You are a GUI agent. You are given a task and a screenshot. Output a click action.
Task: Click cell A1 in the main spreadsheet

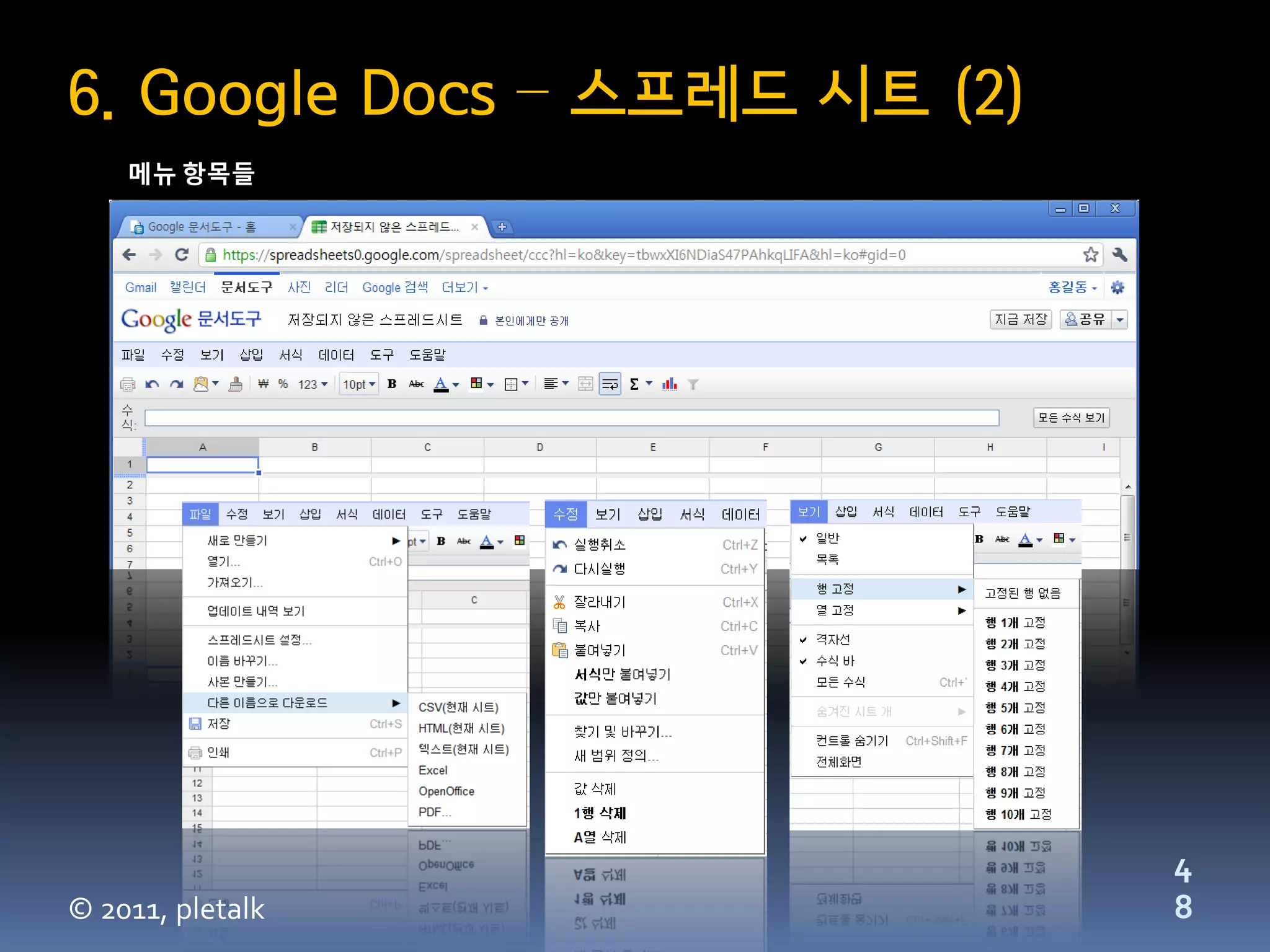202,465
